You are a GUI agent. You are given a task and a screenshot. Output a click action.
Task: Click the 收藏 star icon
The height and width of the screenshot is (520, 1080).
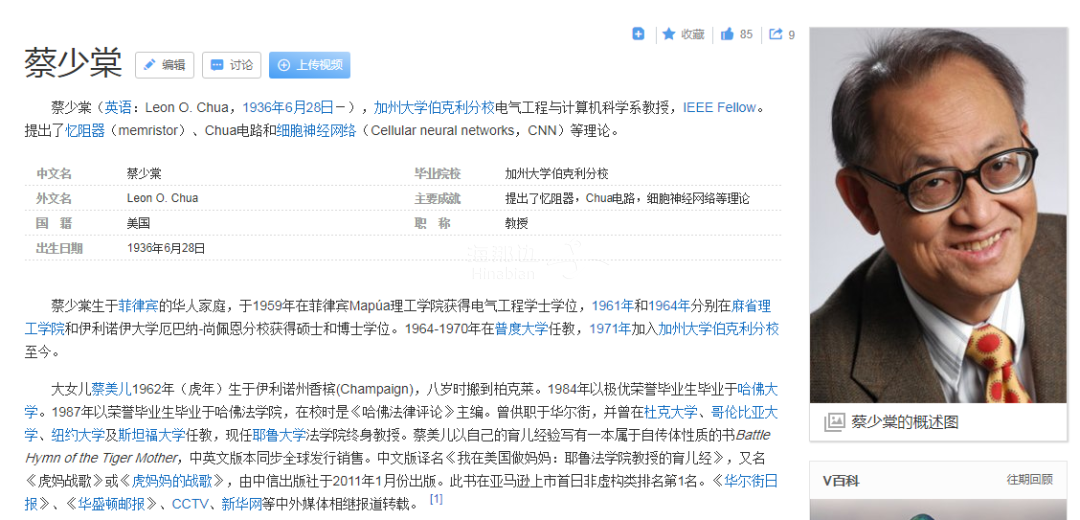[x=669, y=34]
